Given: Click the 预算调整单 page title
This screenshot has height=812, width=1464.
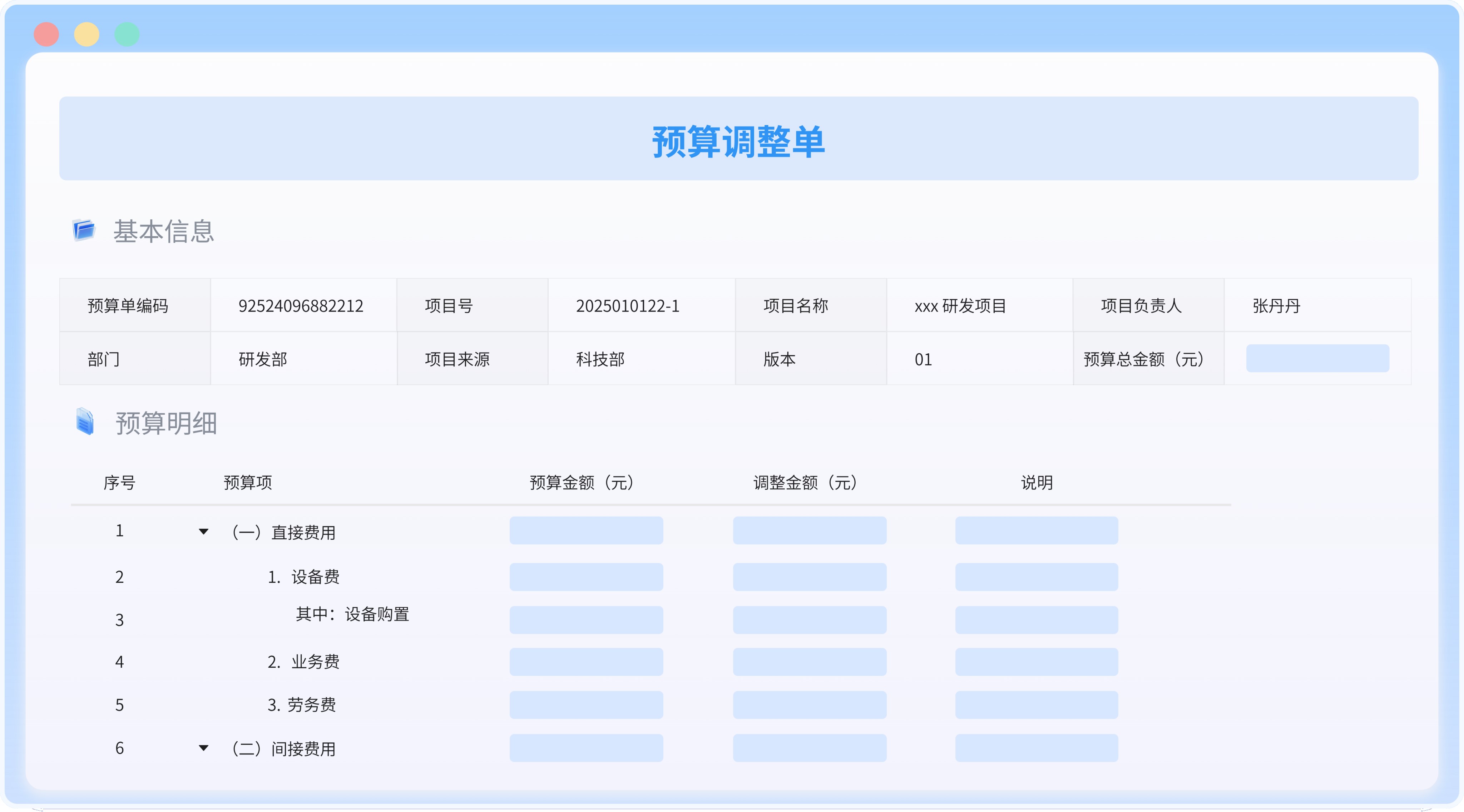Looking at the screenshot, I should 738,141.
